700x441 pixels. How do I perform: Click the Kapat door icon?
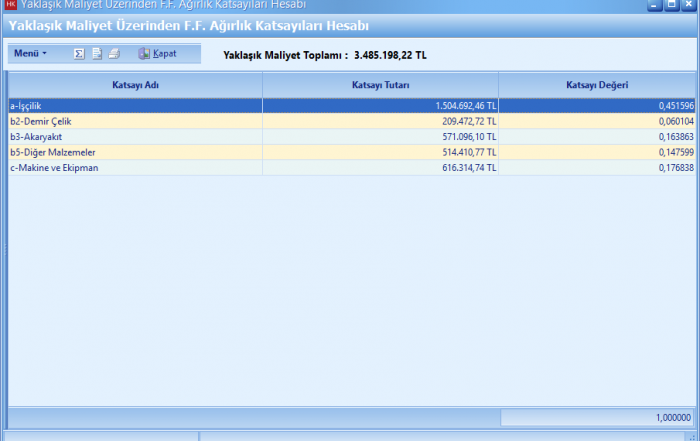[x=144, y=53]
